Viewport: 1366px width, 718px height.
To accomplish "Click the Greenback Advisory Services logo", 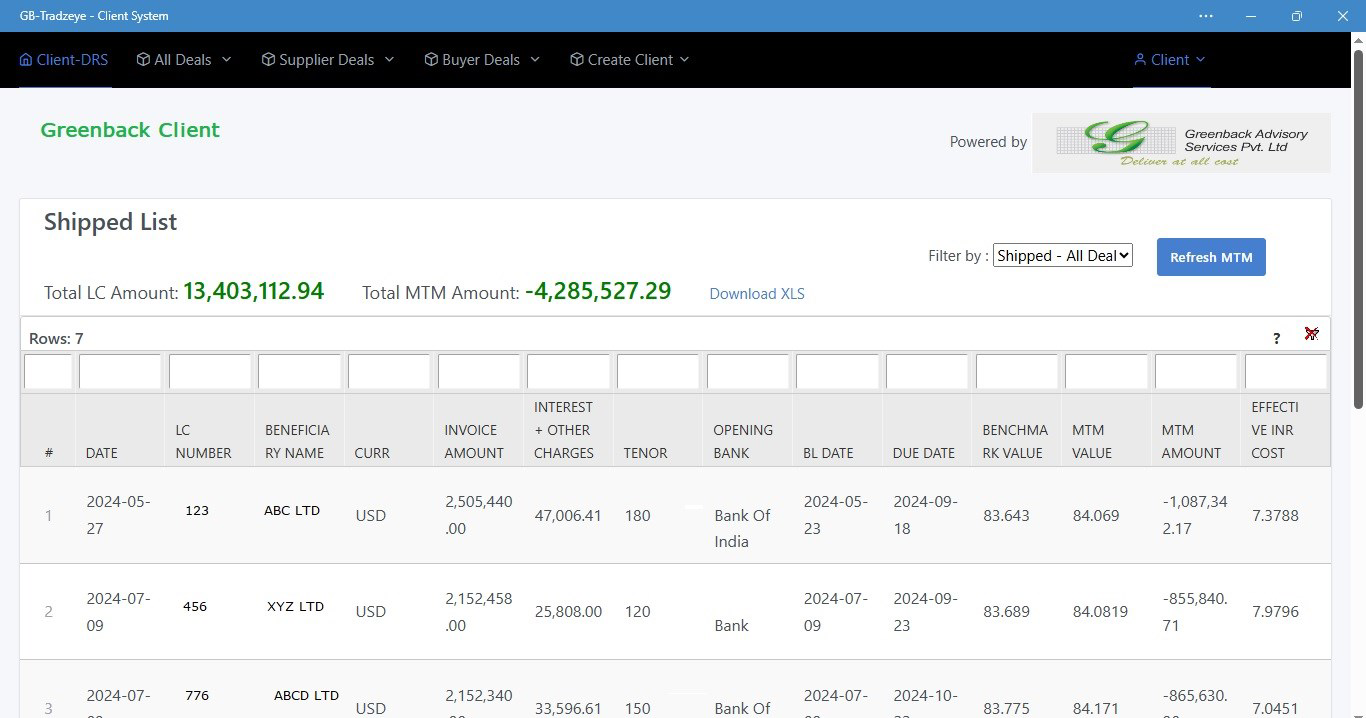I will click(1181, 143).
